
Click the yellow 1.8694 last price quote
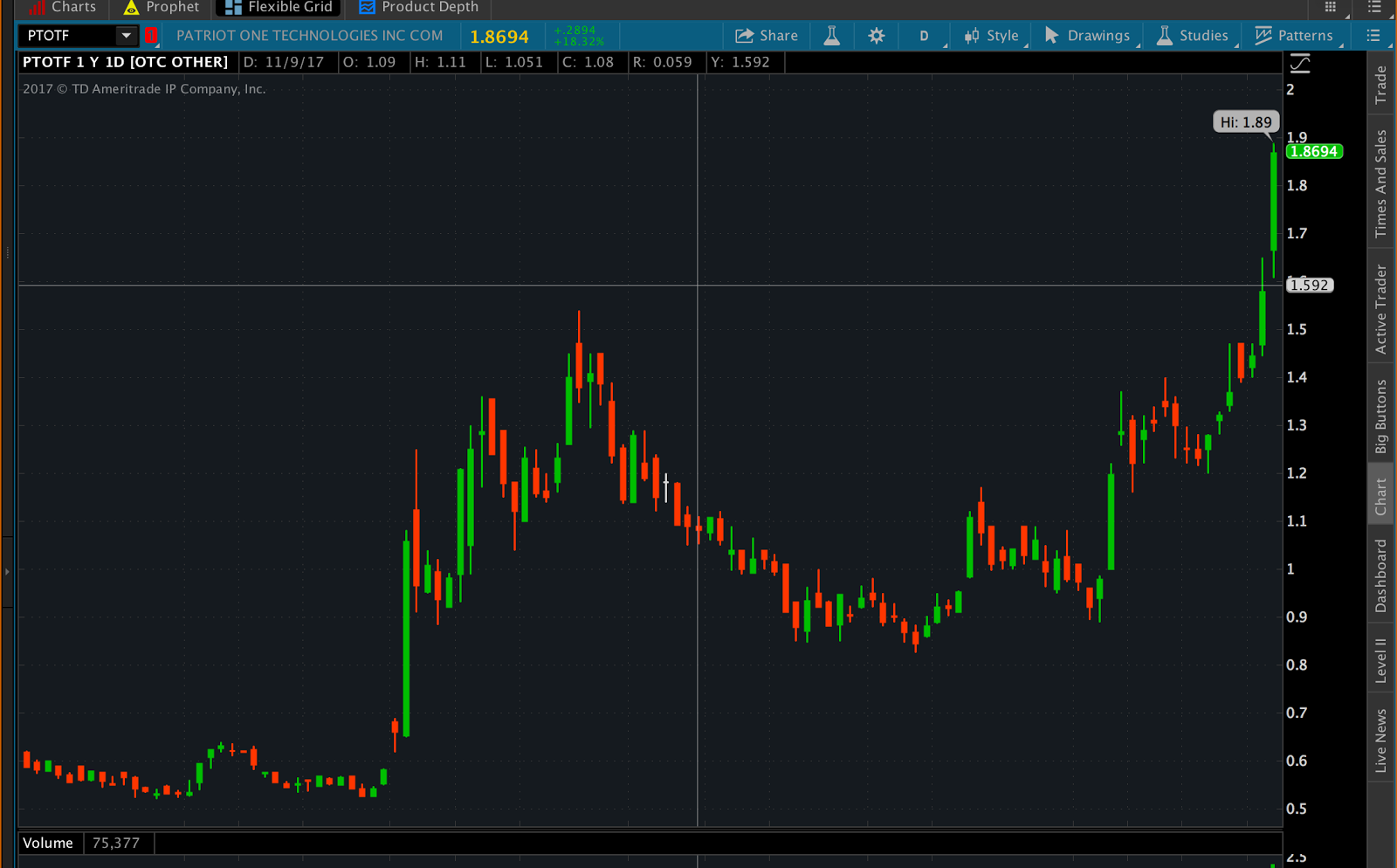coord(499,37)
